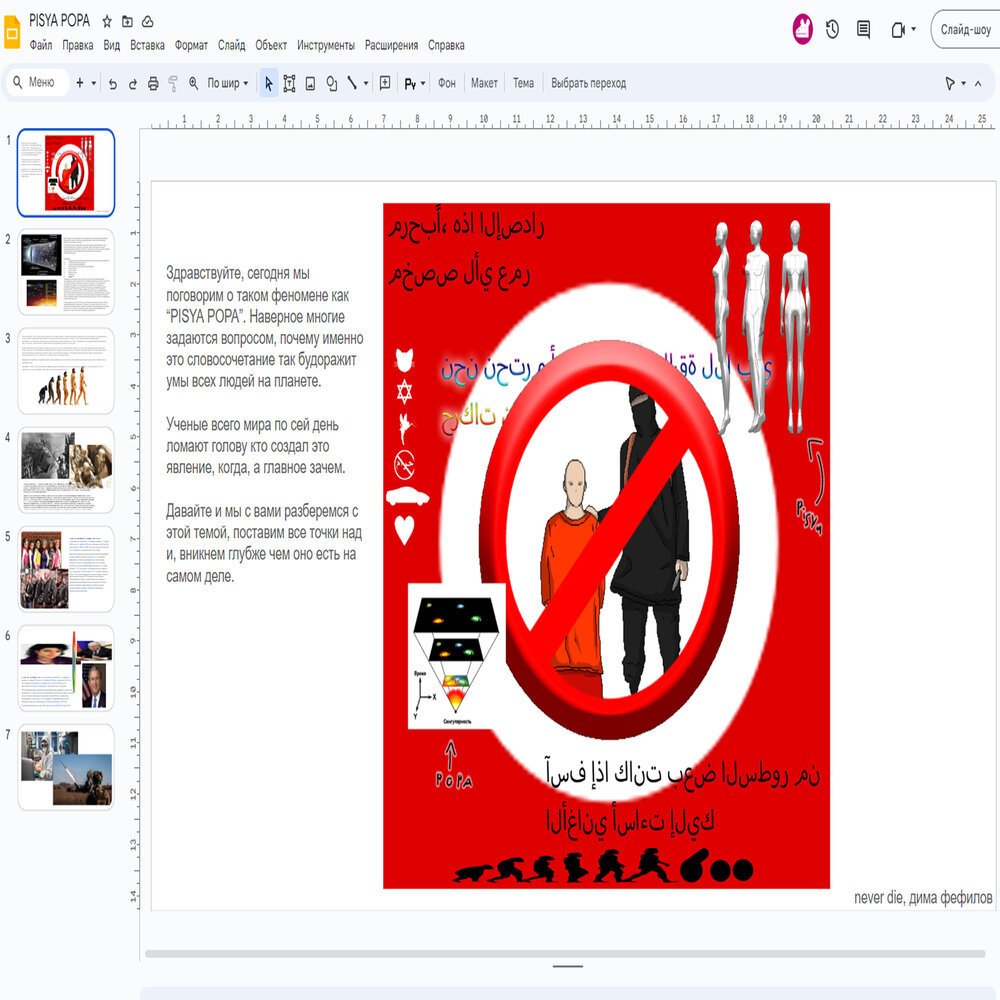Expand the line tool dropdown arrow
1000x1000 pixels.
366,84
